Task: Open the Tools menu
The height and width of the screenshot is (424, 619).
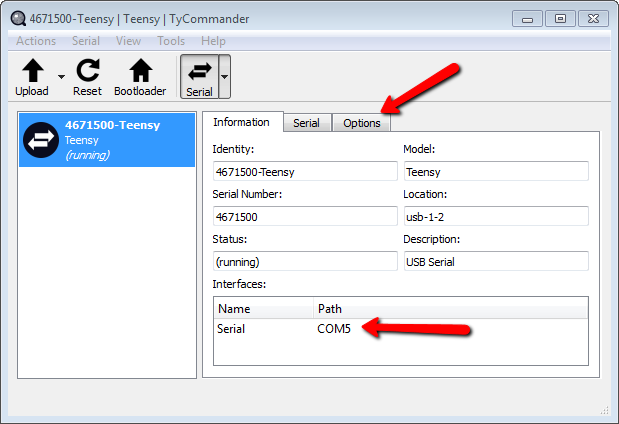Action: click(171, 41)
